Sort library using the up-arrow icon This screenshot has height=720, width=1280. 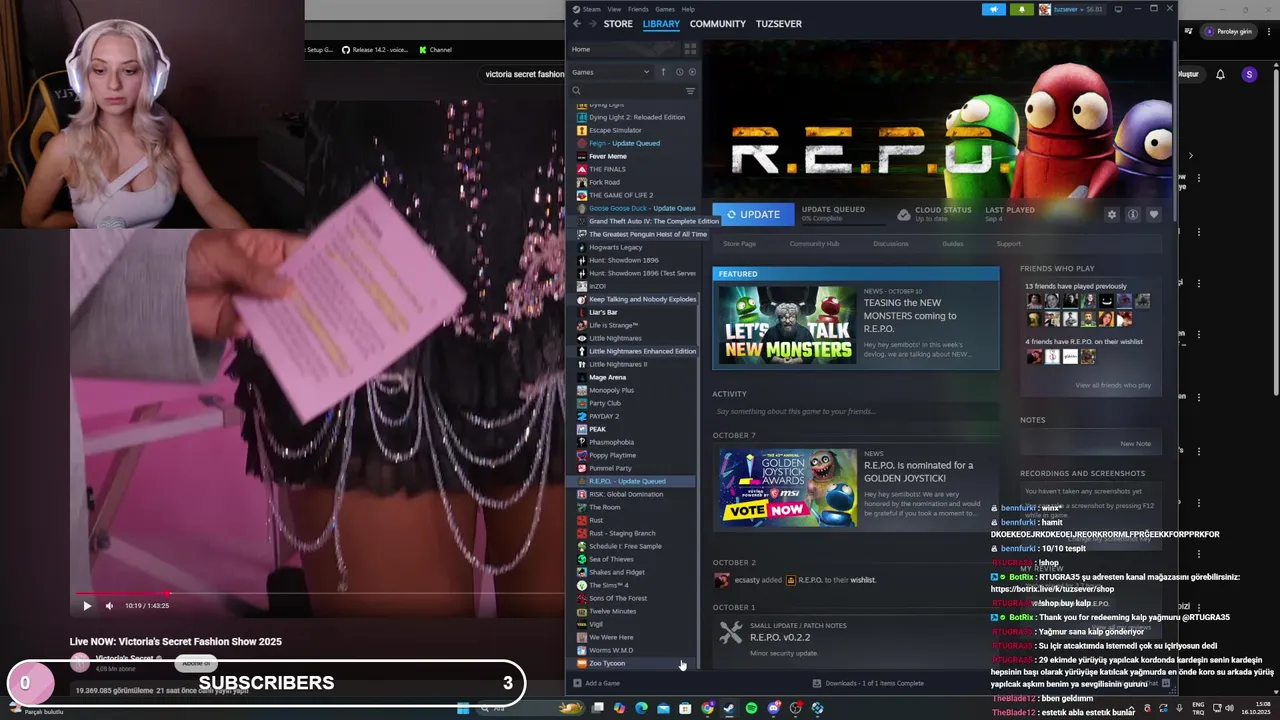tap(663, 72)
